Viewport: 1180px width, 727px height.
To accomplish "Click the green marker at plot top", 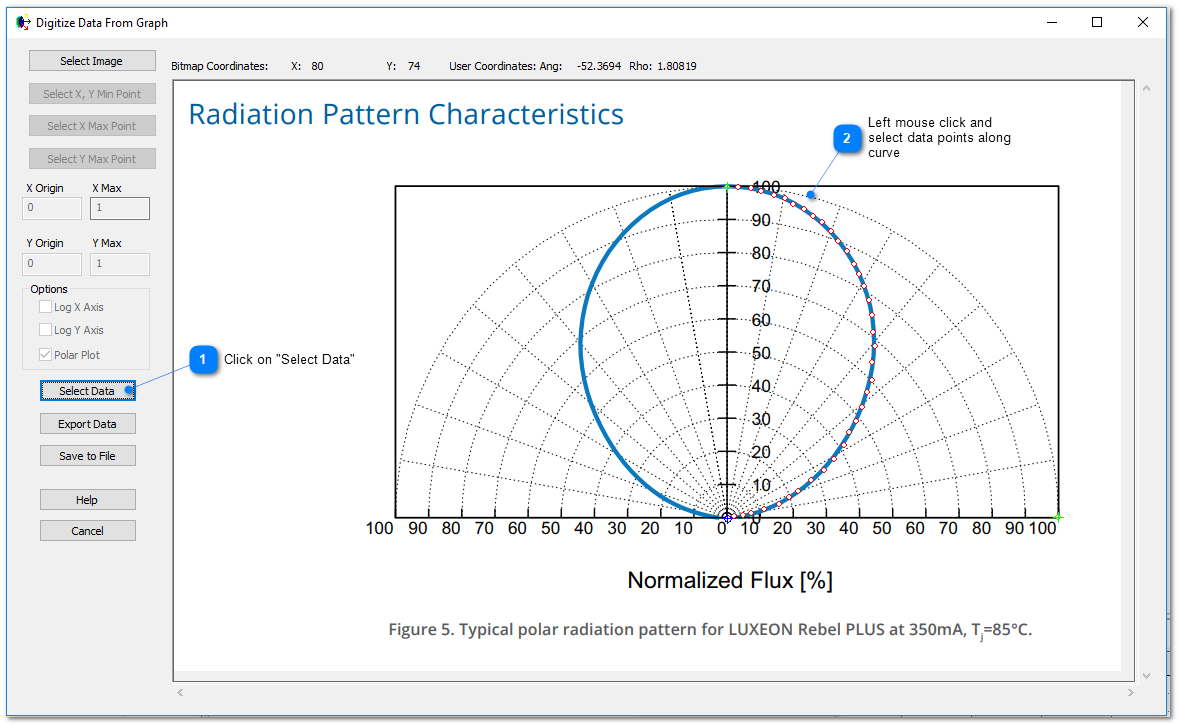I will coord(727,186).
